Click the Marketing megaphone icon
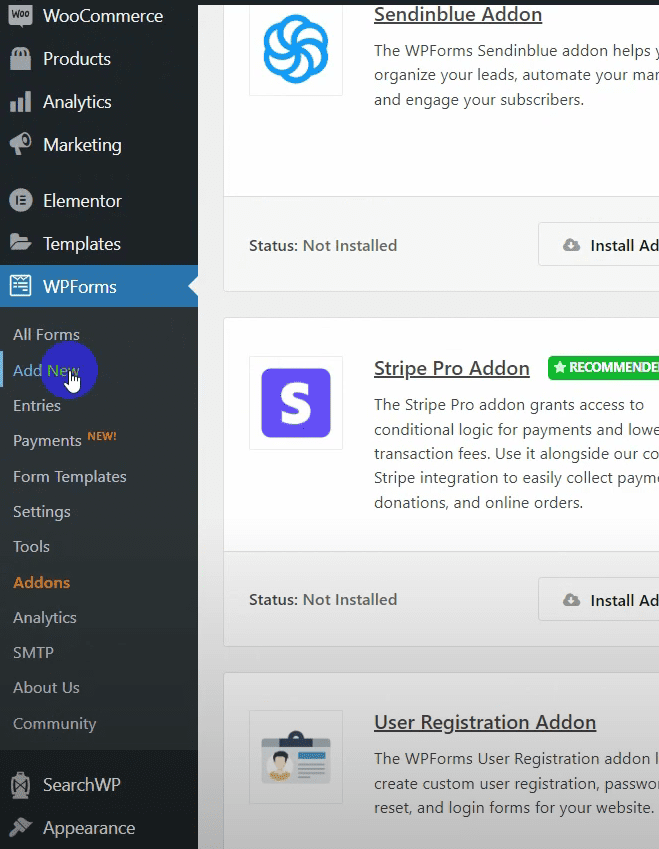 (20, 145)
